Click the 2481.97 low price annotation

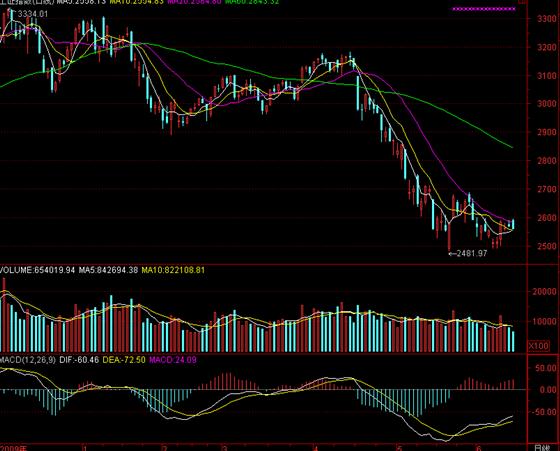tap(468, 254)
